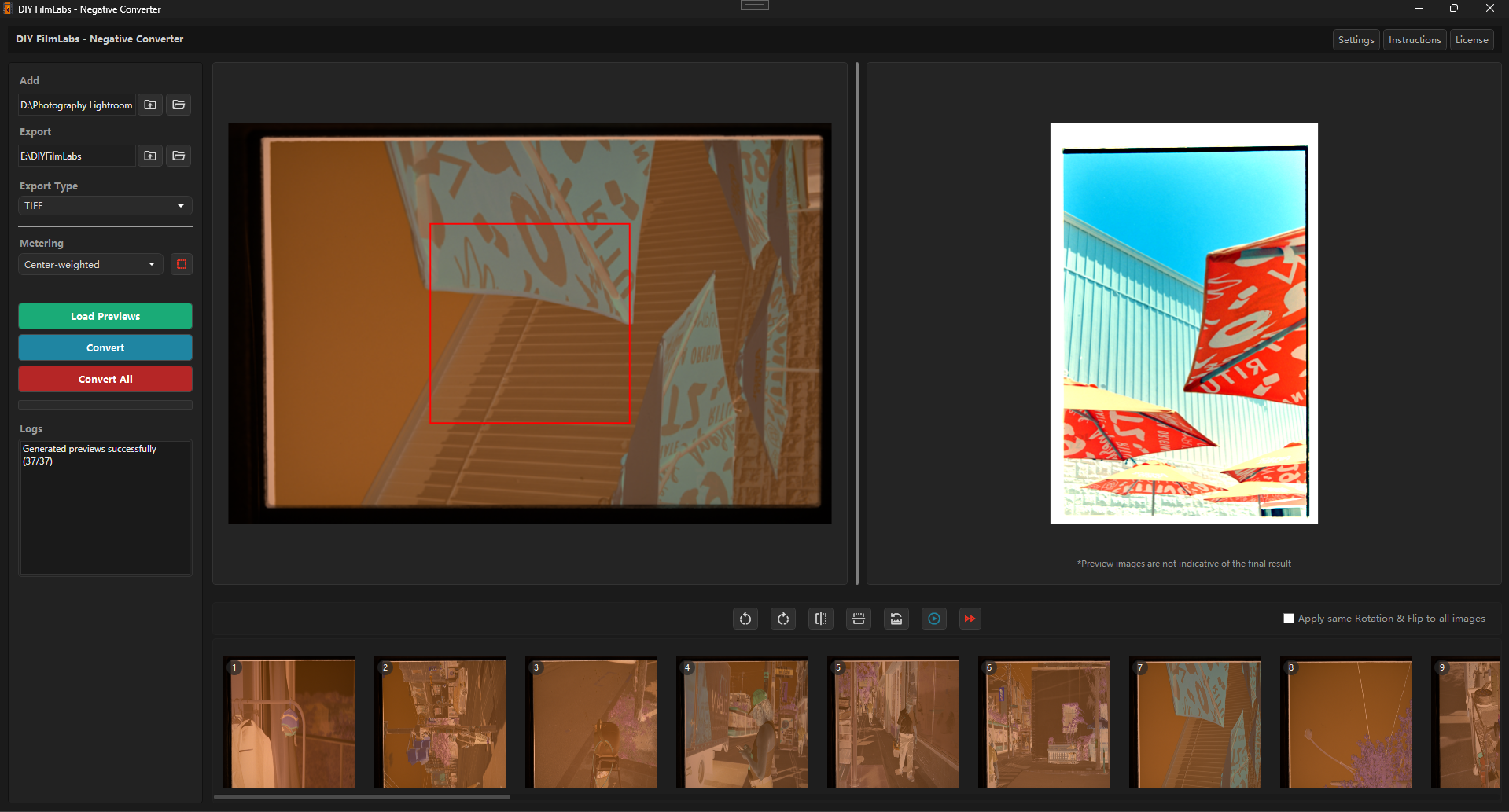Click the red fast-forward icon
The width and height of the screenshot is (1509, 812).
(970, 619)
